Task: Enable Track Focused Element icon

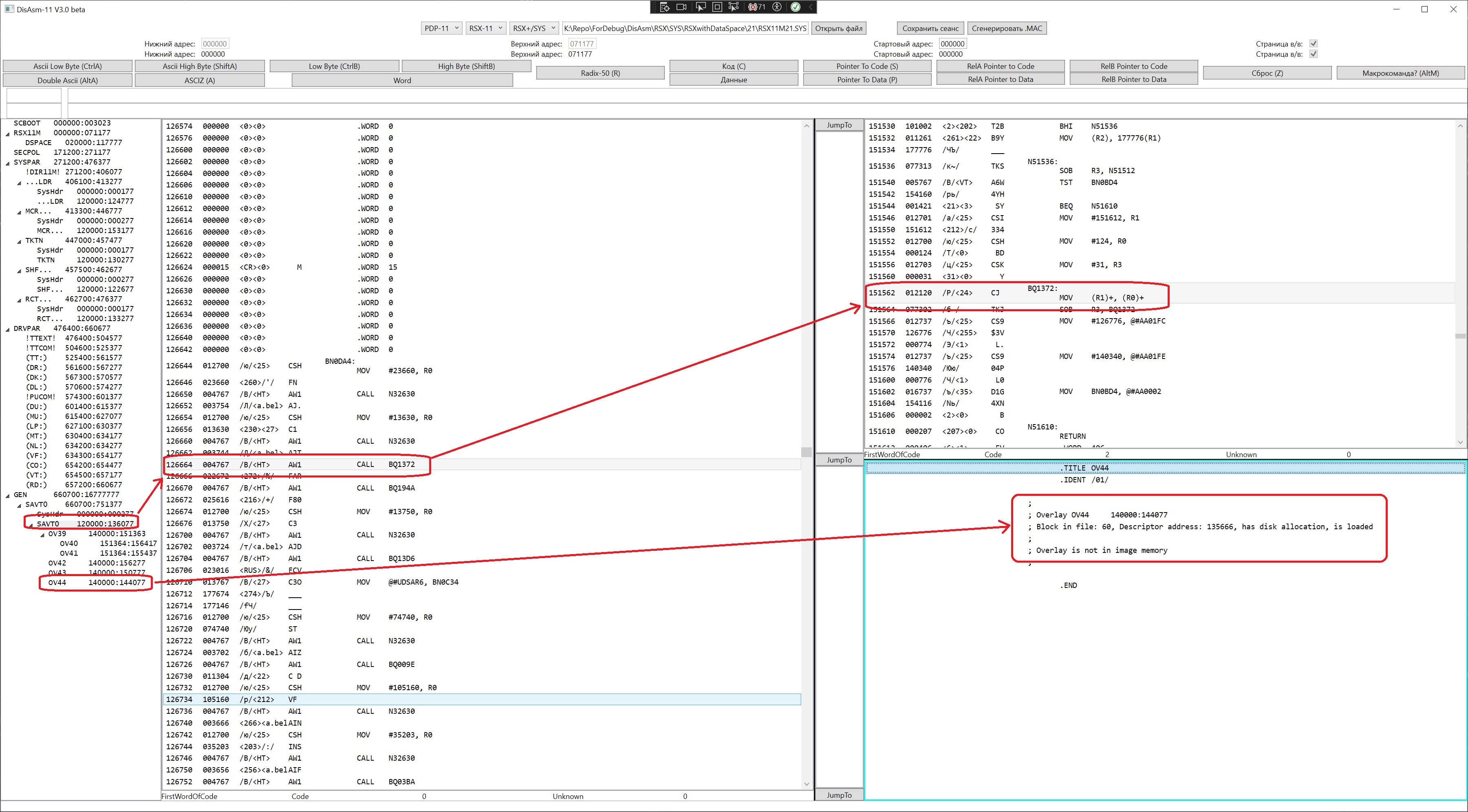Action: click(x=734, y=7)
